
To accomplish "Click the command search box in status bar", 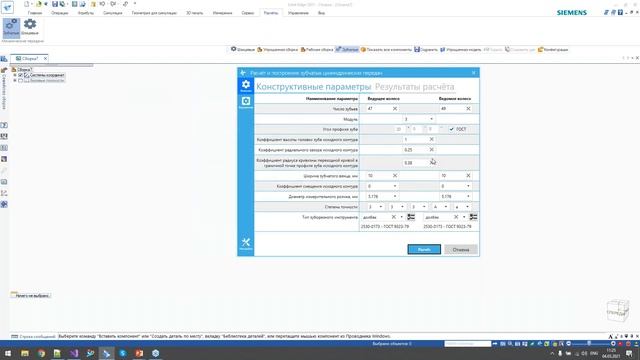I will pyautogui.click(x=467, y=344).
